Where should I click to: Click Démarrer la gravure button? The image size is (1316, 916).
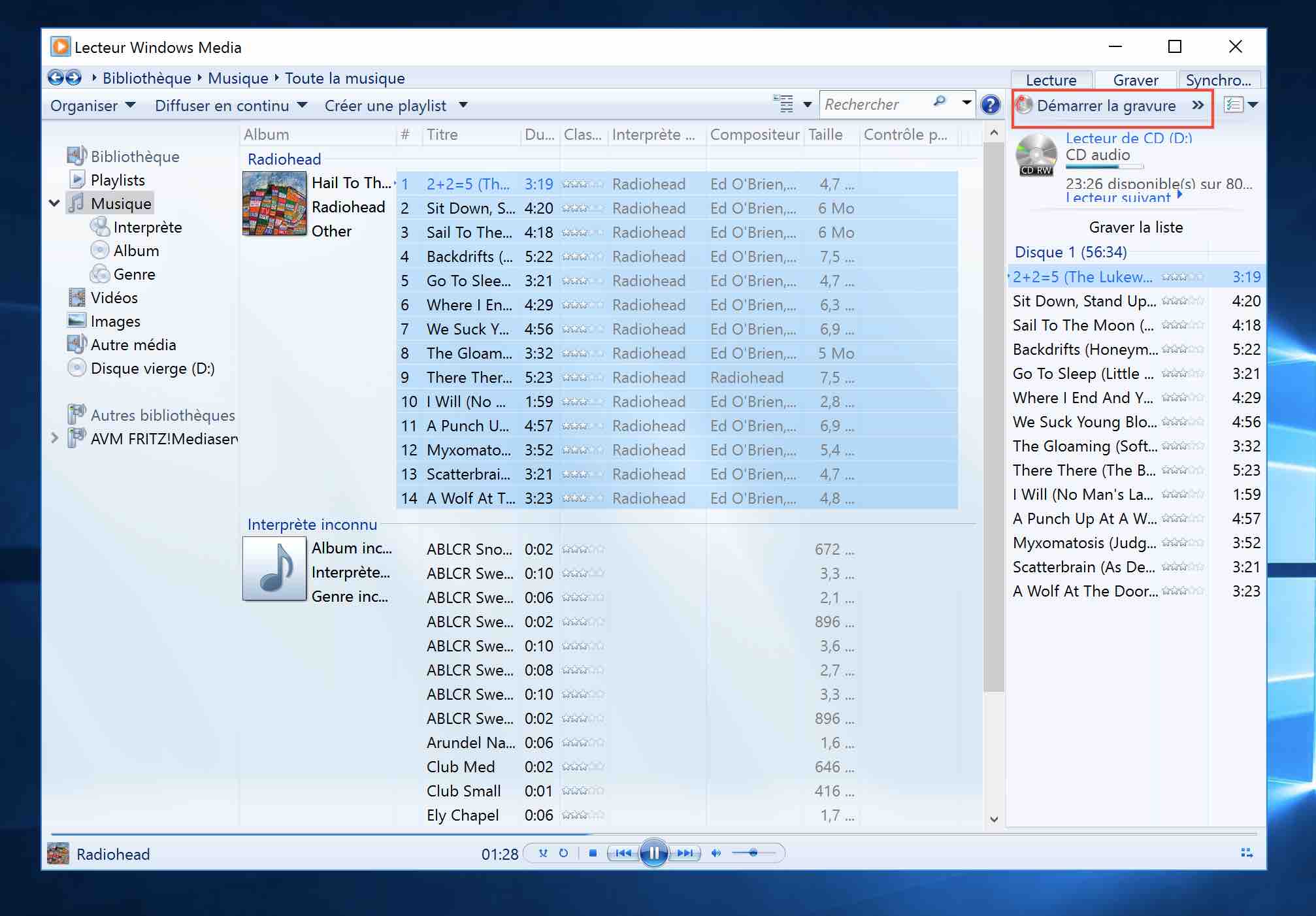(1097, 105)
